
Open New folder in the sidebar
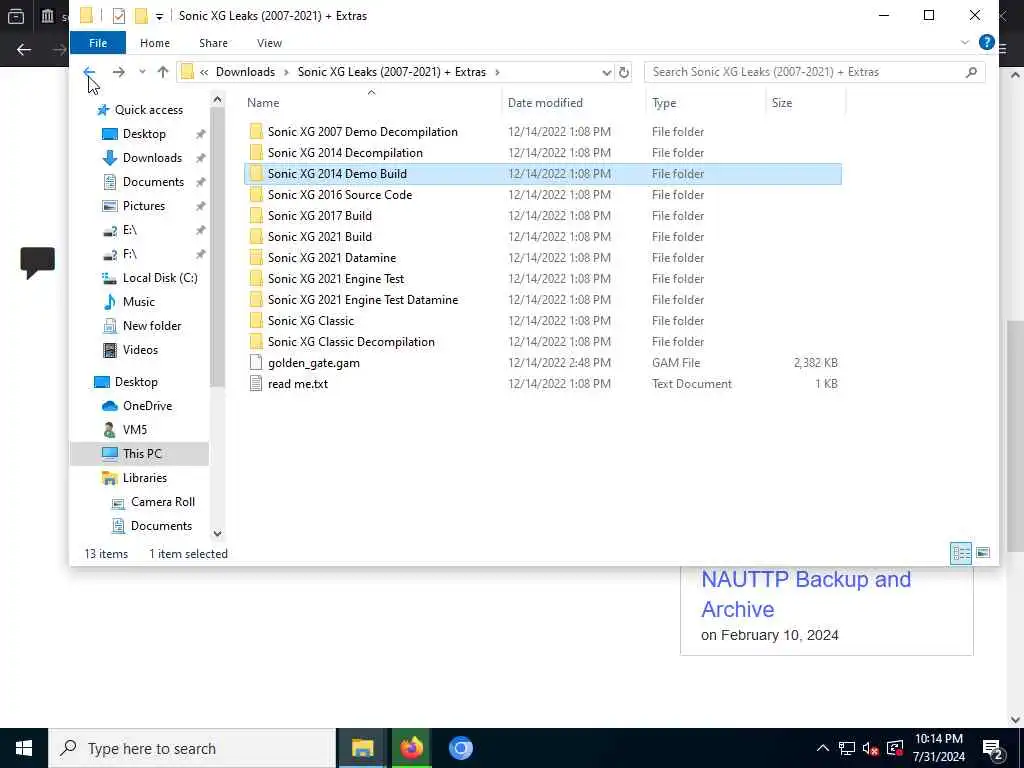point(152,326)
